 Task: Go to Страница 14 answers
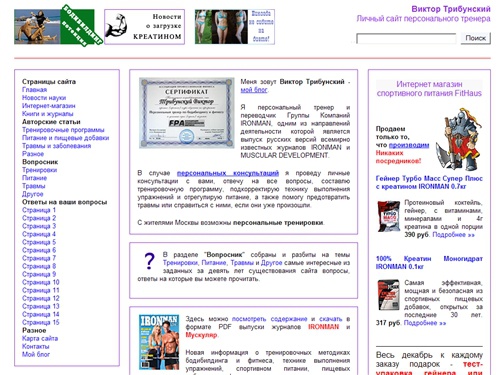pyautogui.click(x=41, y=314)
